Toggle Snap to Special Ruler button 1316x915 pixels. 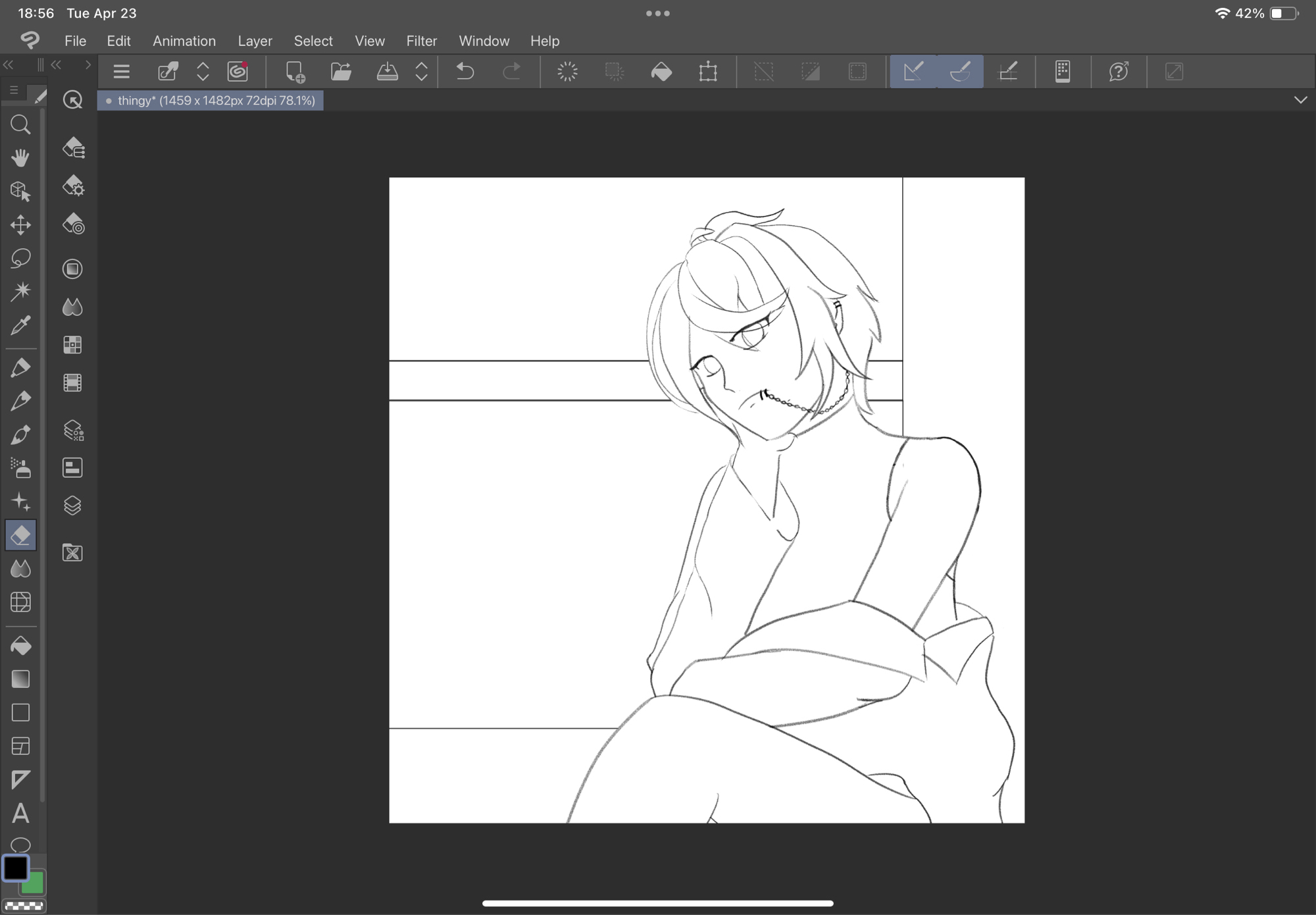pos(960,71)
